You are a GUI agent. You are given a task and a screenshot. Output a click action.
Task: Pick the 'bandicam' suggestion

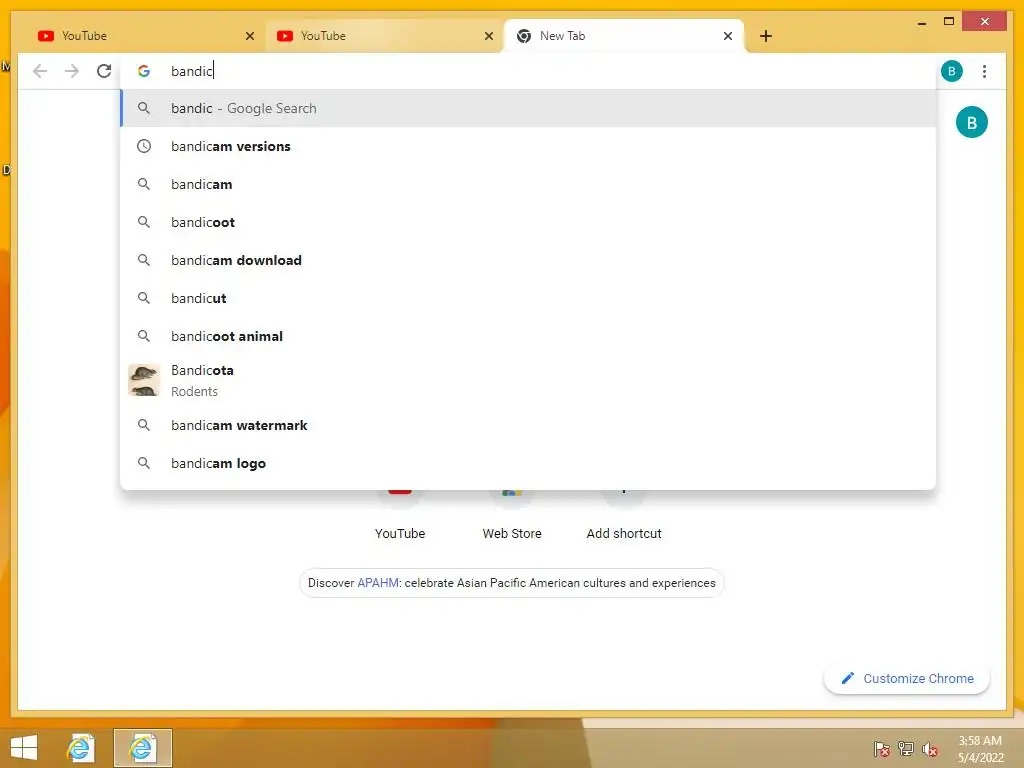pyautogui.click(x=528, y=184)
